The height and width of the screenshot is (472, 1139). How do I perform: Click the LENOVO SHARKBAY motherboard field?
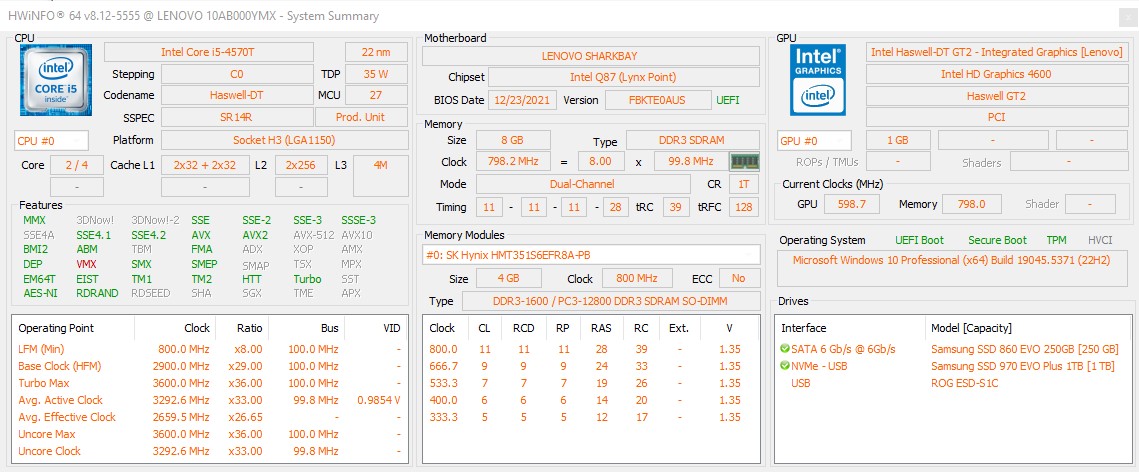pos(589,55)
